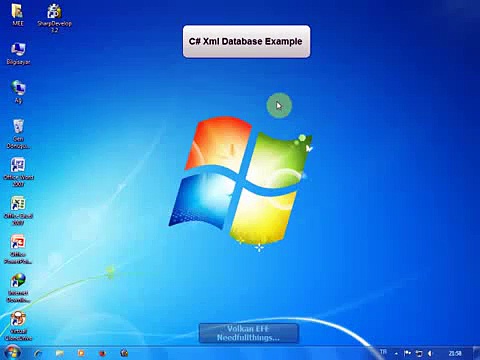Open the Recycle Bin desktop icon
Viewport: 480px width, 360px height.
tap(18, 134)
